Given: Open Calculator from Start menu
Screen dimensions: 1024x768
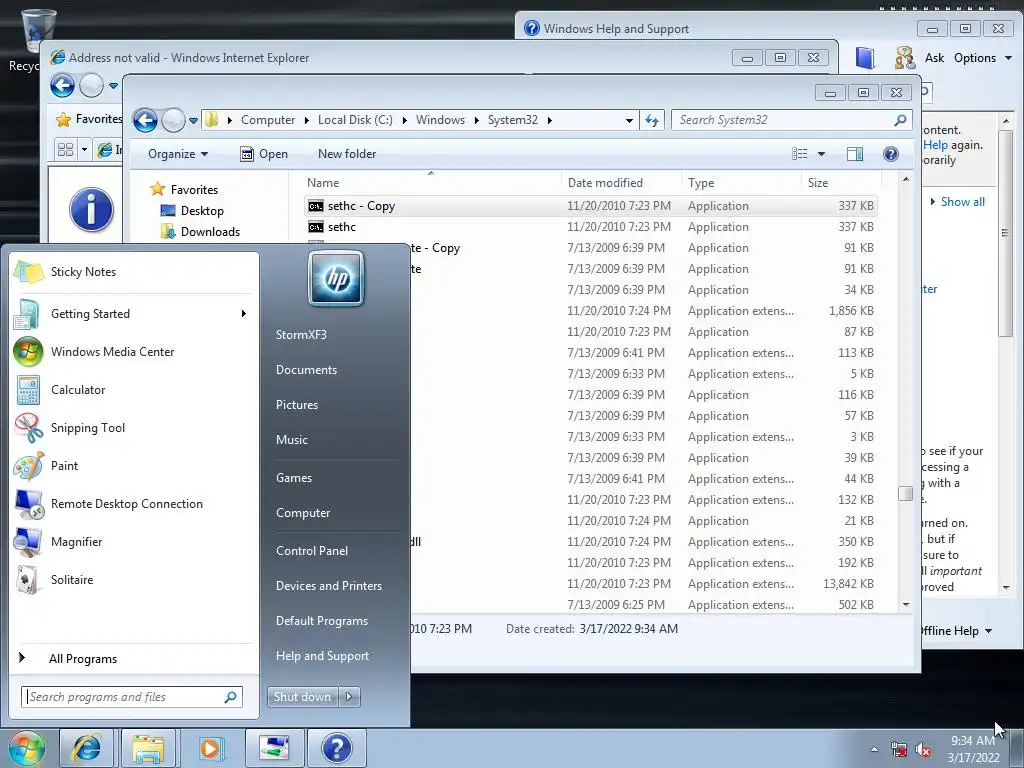Looking at the screenshot, I should point(78,390).
